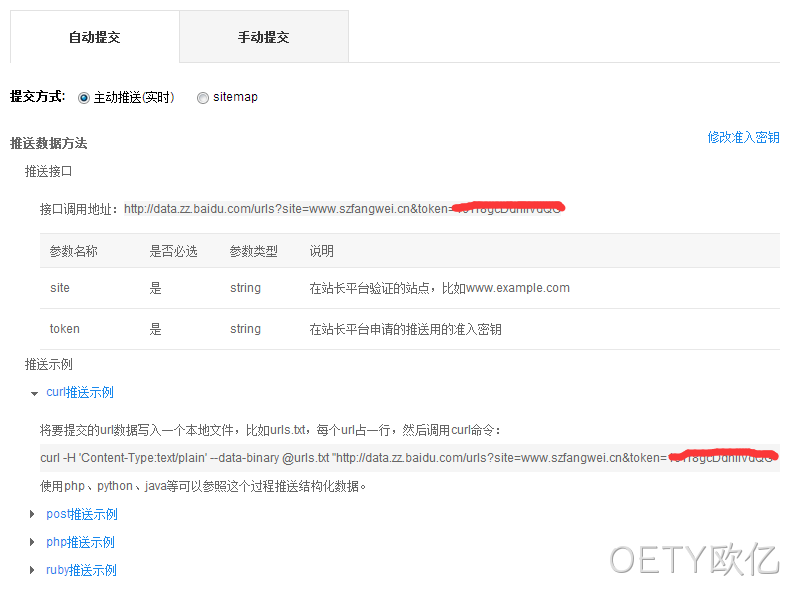Switch to the 手动提交 tab
Image resolution: width=796 pixels, height=590 pixels.
point(264,37)
